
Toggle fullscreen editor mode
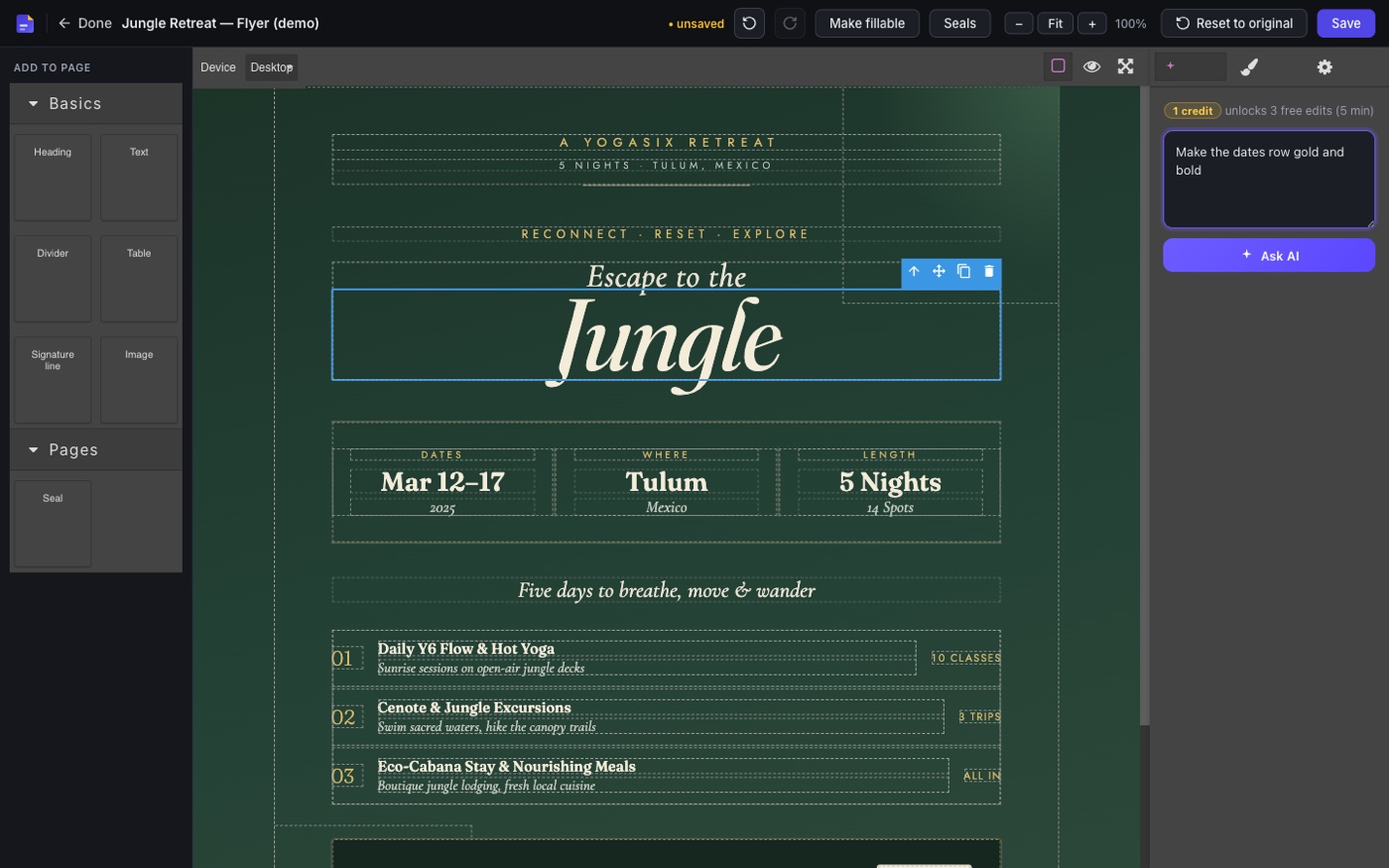(x=1125, y=66)
